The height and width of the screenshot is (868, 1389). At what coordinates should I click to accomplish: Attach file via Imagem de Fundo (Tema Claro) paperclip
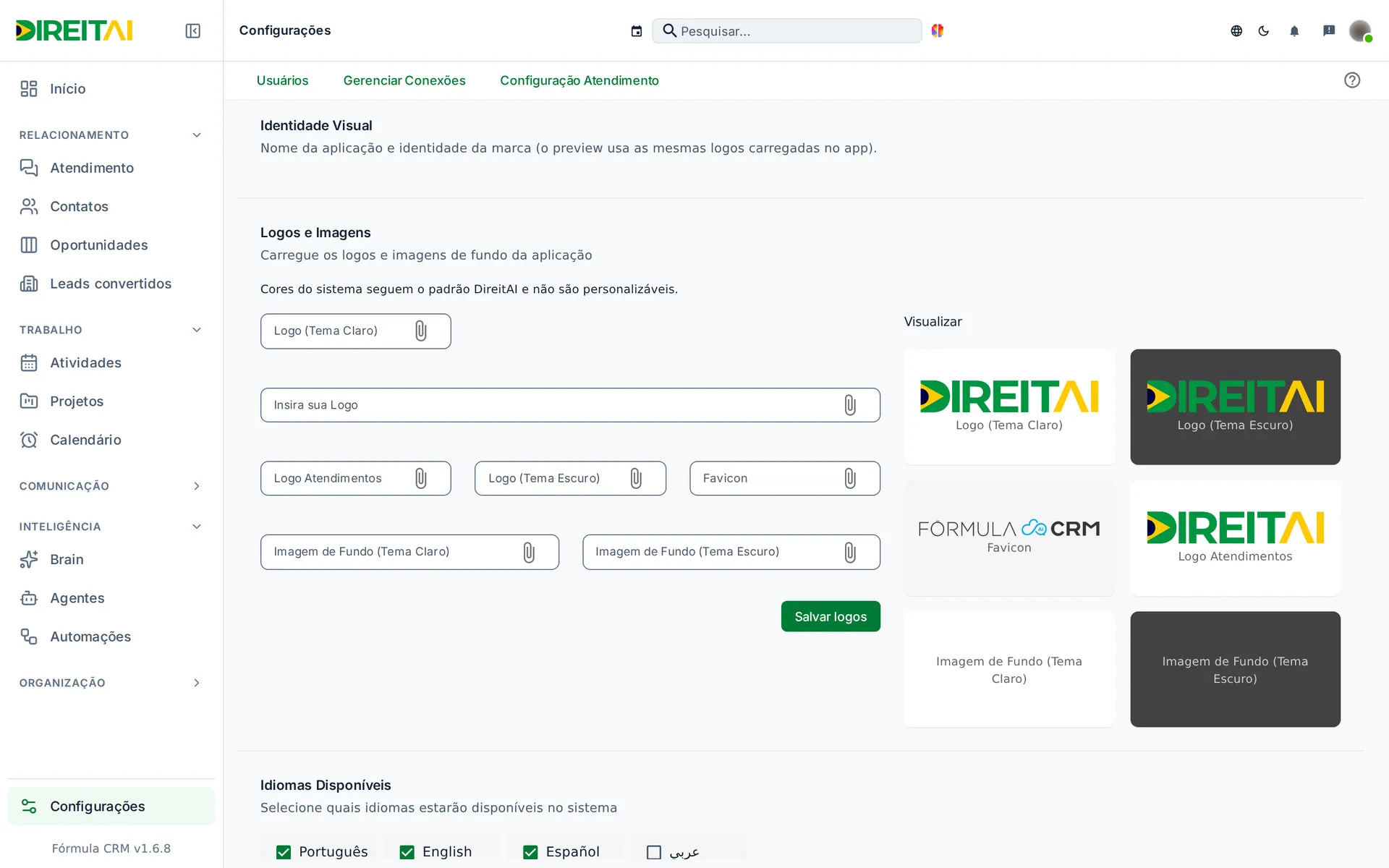coord(529,553)
